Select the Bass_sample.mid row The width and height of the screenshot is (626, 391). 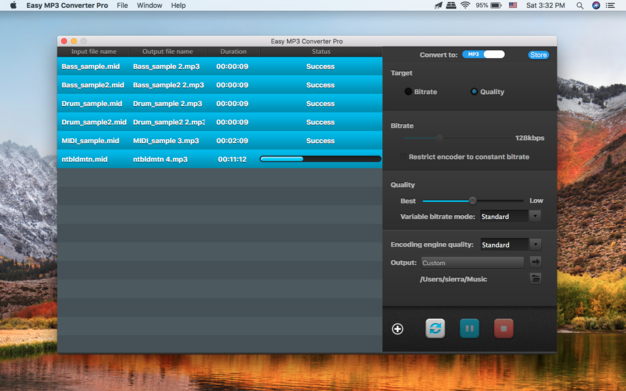coord(220,66)
